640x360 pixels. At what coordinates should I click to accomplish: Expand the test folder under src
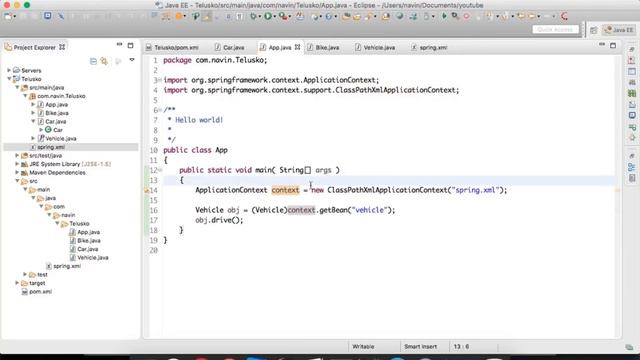click(25, 274)
